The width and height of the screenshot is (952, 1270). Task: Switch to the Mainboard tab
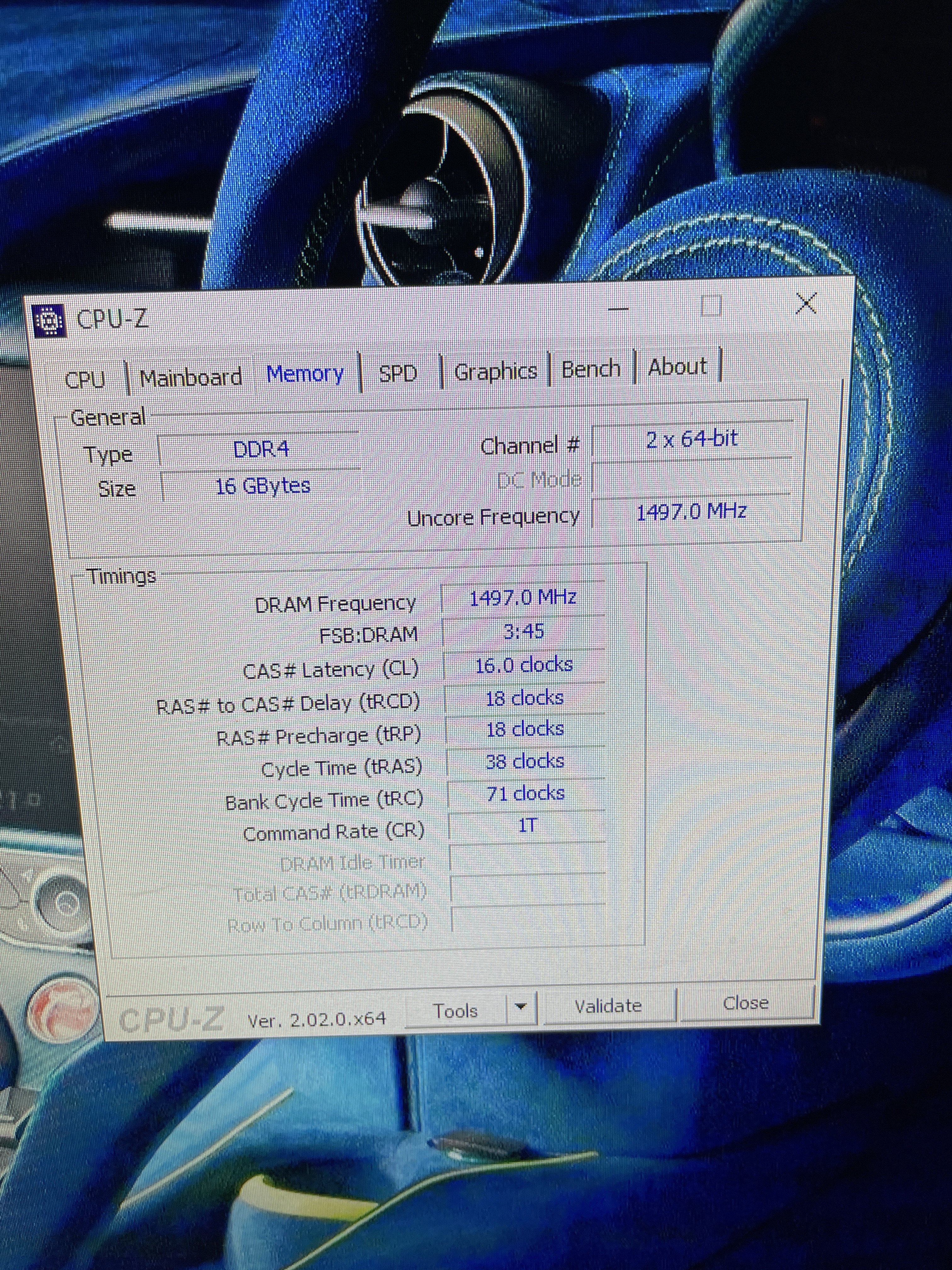click(190, 377)
